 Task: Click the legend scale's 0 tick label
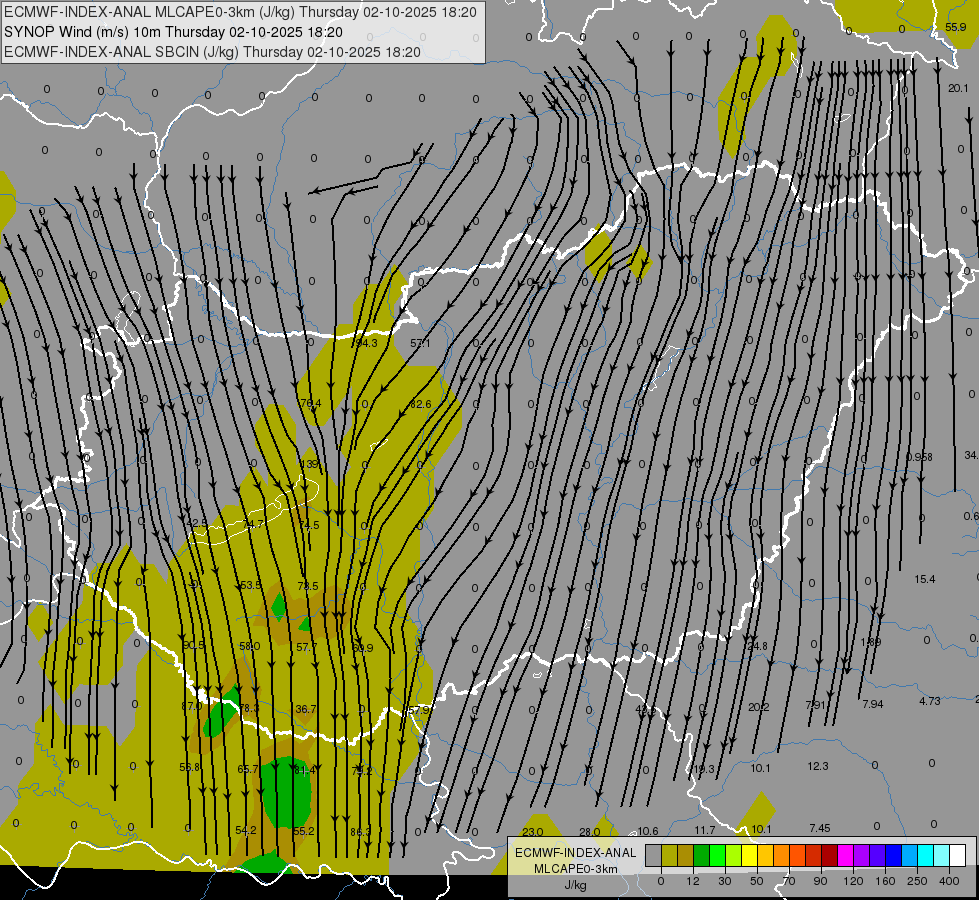(x=661, y=881)
